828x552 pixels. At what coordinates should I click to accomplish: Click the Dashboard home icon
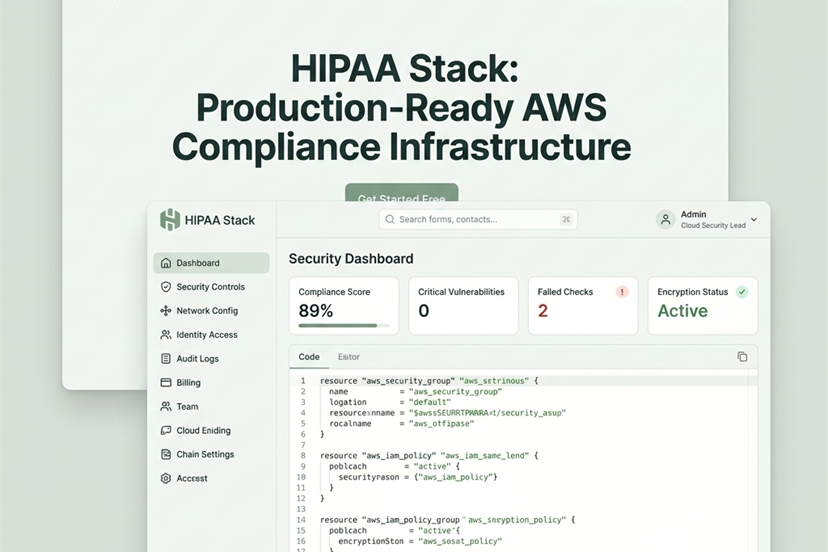click(166, 263)
